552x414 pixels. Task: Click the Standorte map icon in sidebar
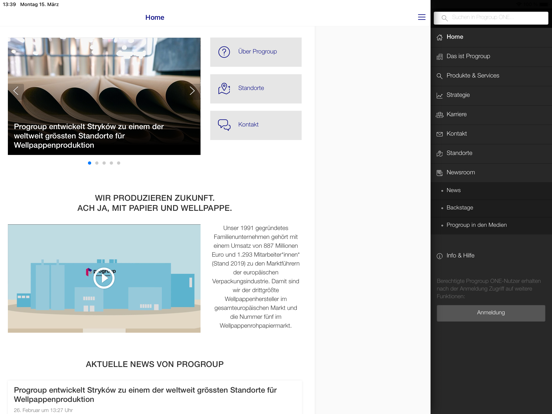point(439,153)
